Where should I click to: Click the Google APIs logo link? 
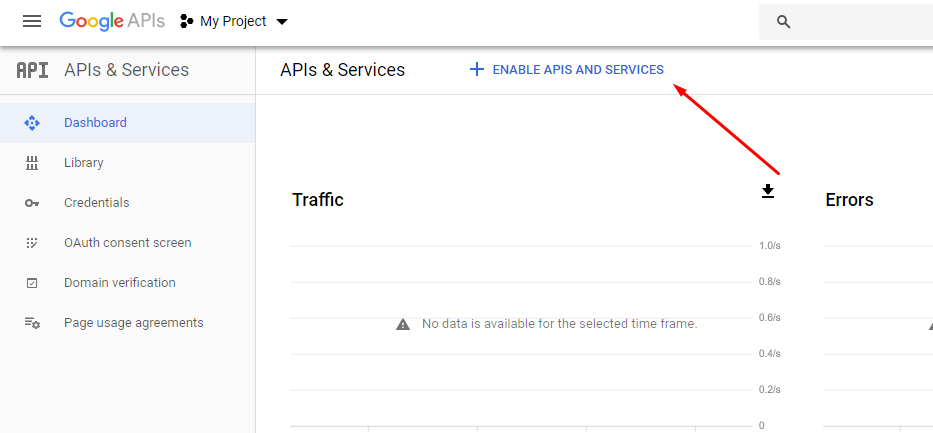click(110, 21)
